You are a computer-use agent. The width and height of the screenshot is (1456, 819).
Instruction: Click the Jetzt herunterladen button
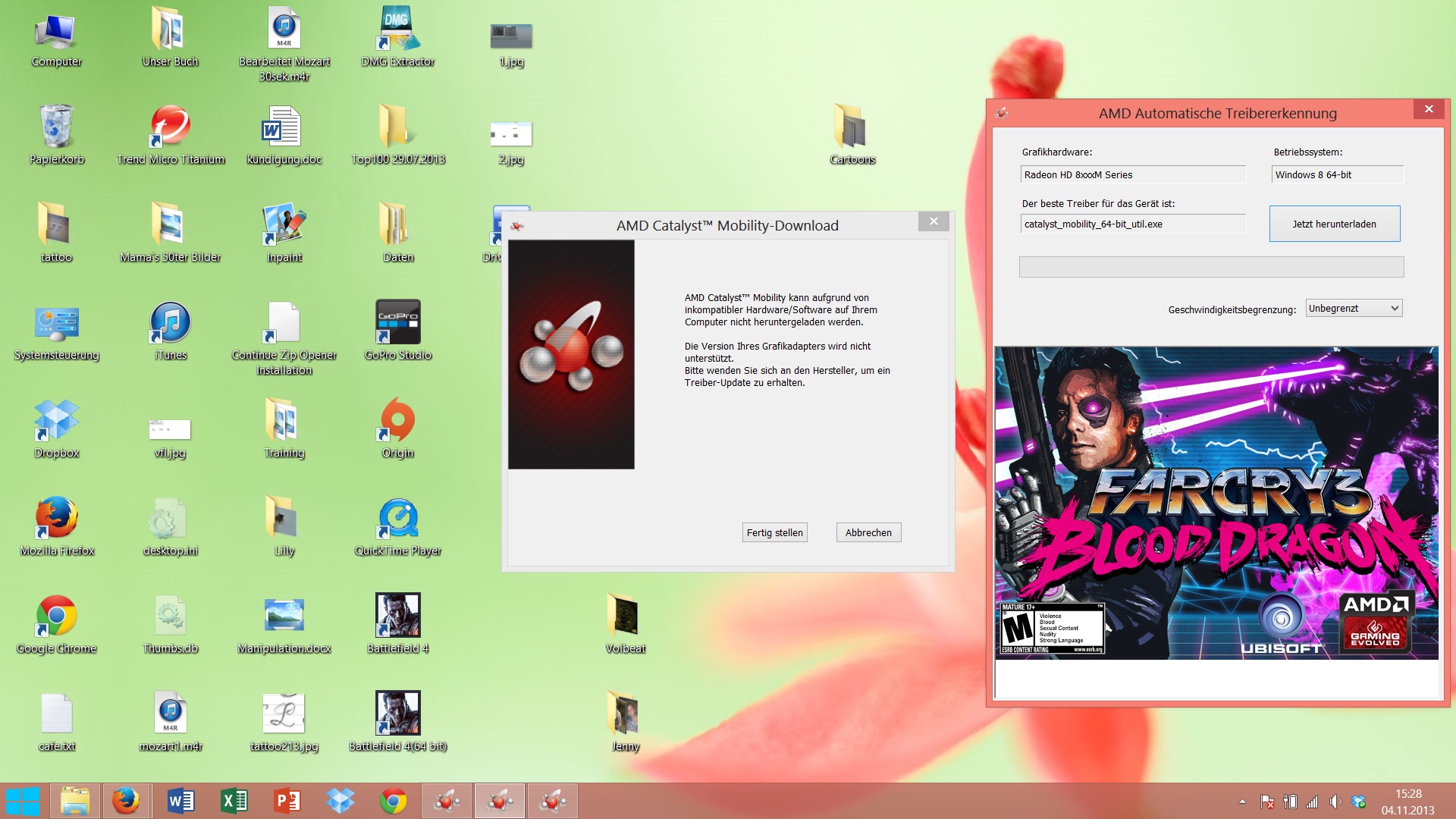(x=1335, y=224)
